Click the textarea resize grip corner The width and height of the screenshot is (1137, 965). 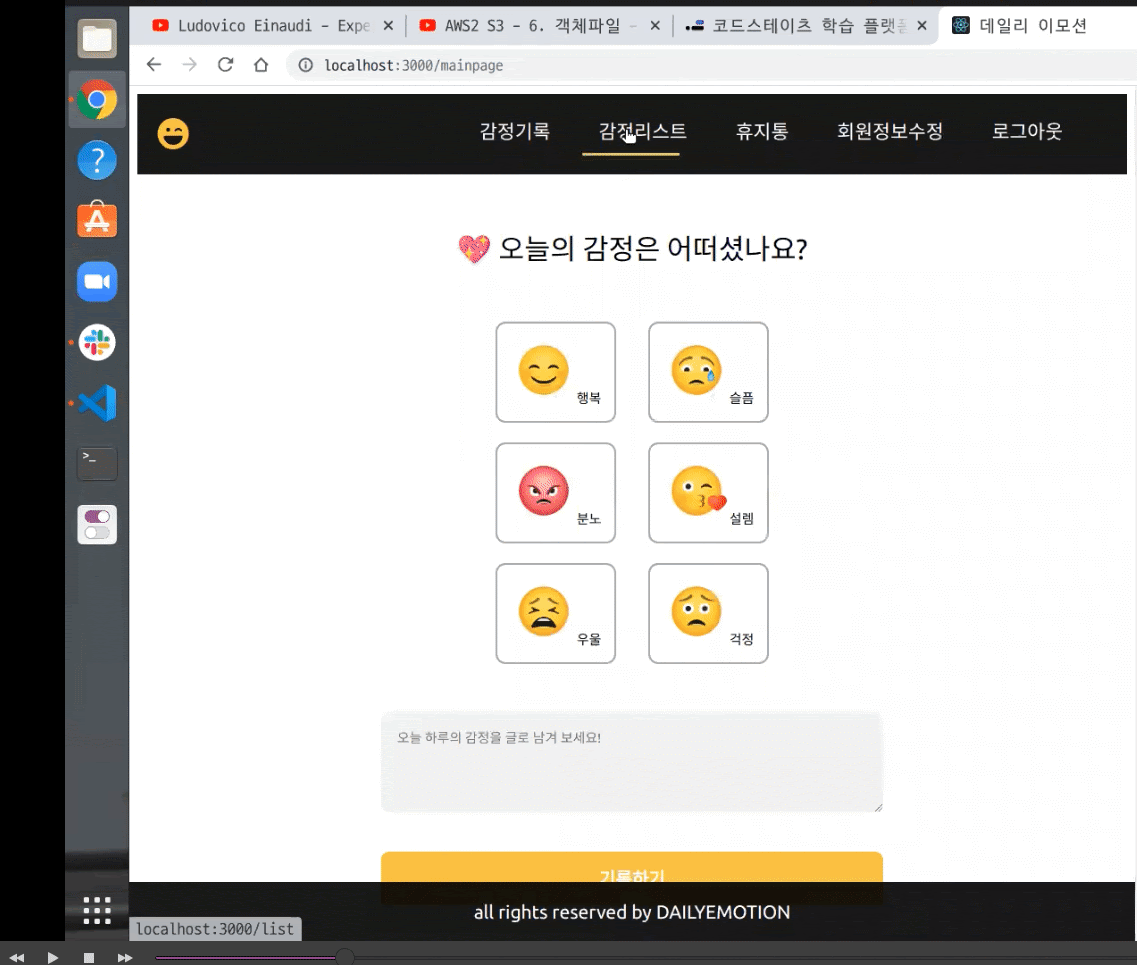(x=878, y=807)
